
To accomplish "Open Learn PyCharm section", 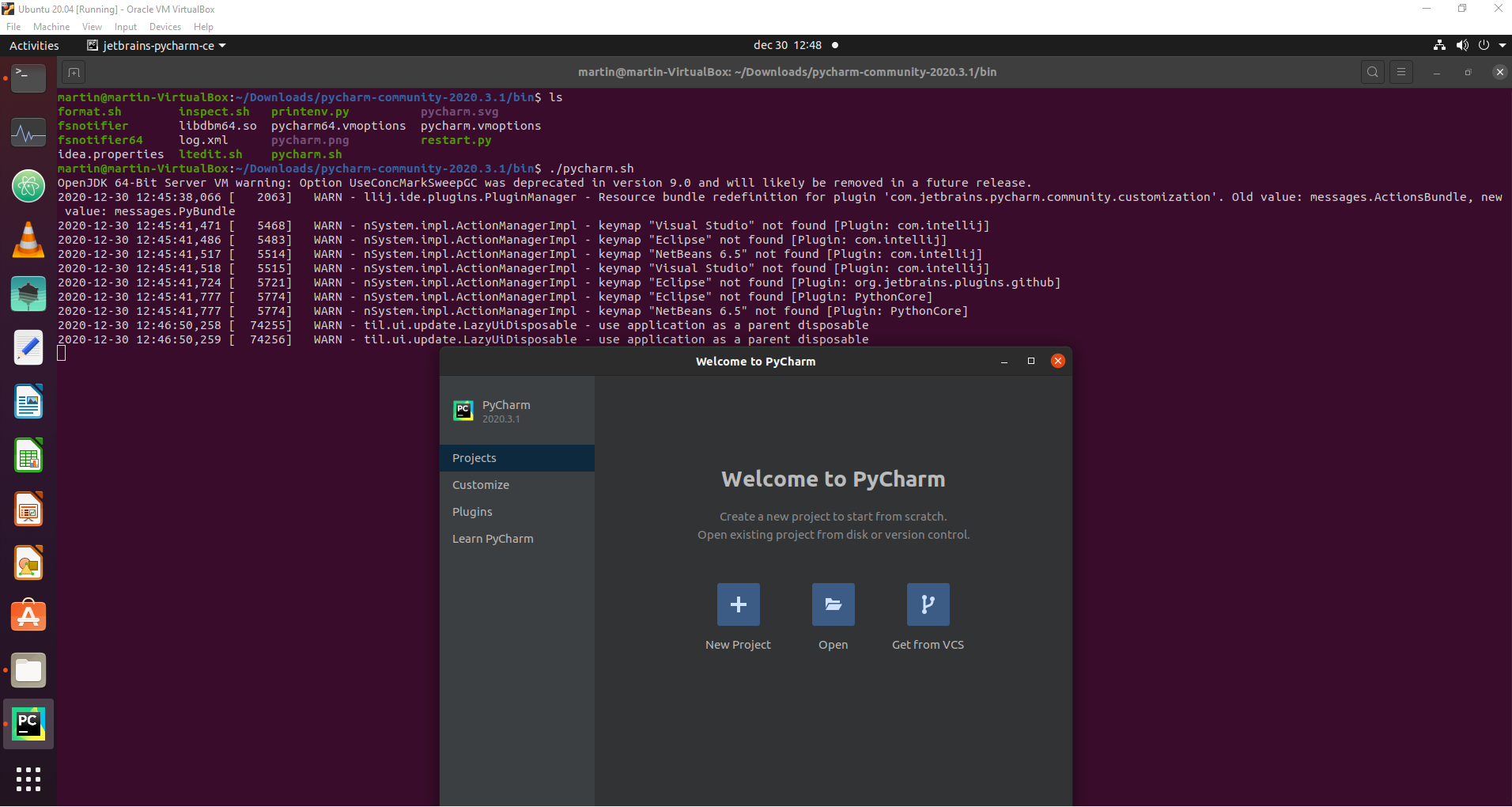I will coord(493,539).
